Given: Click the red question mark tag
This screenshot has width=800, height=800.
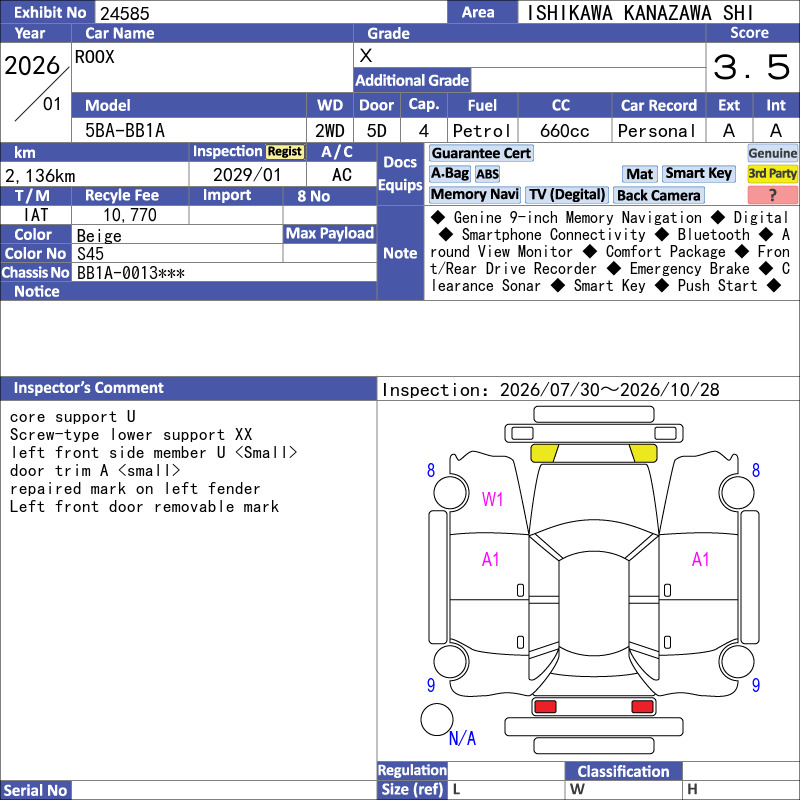Looking at the screenshot, I should pos(772,195).
